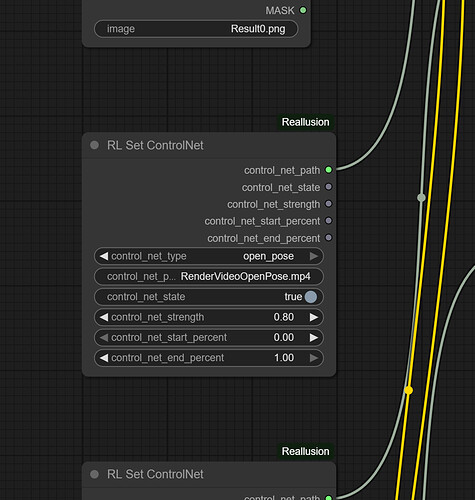475x500 pixels.
Task: Collapse the lower RL Set ControlNet node via its dot
Action: [x=95, y=474]
